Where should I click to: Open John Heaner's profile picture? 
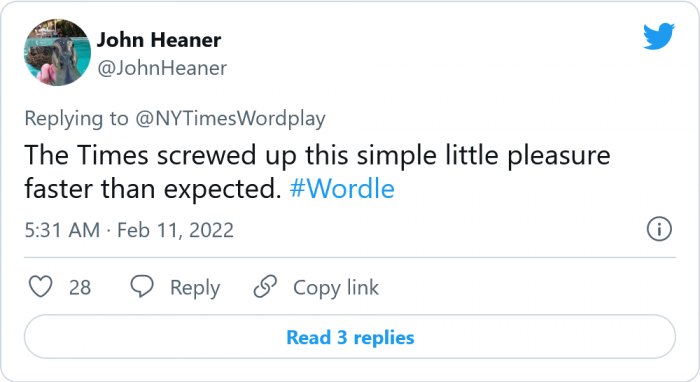(x=57, y=52)
